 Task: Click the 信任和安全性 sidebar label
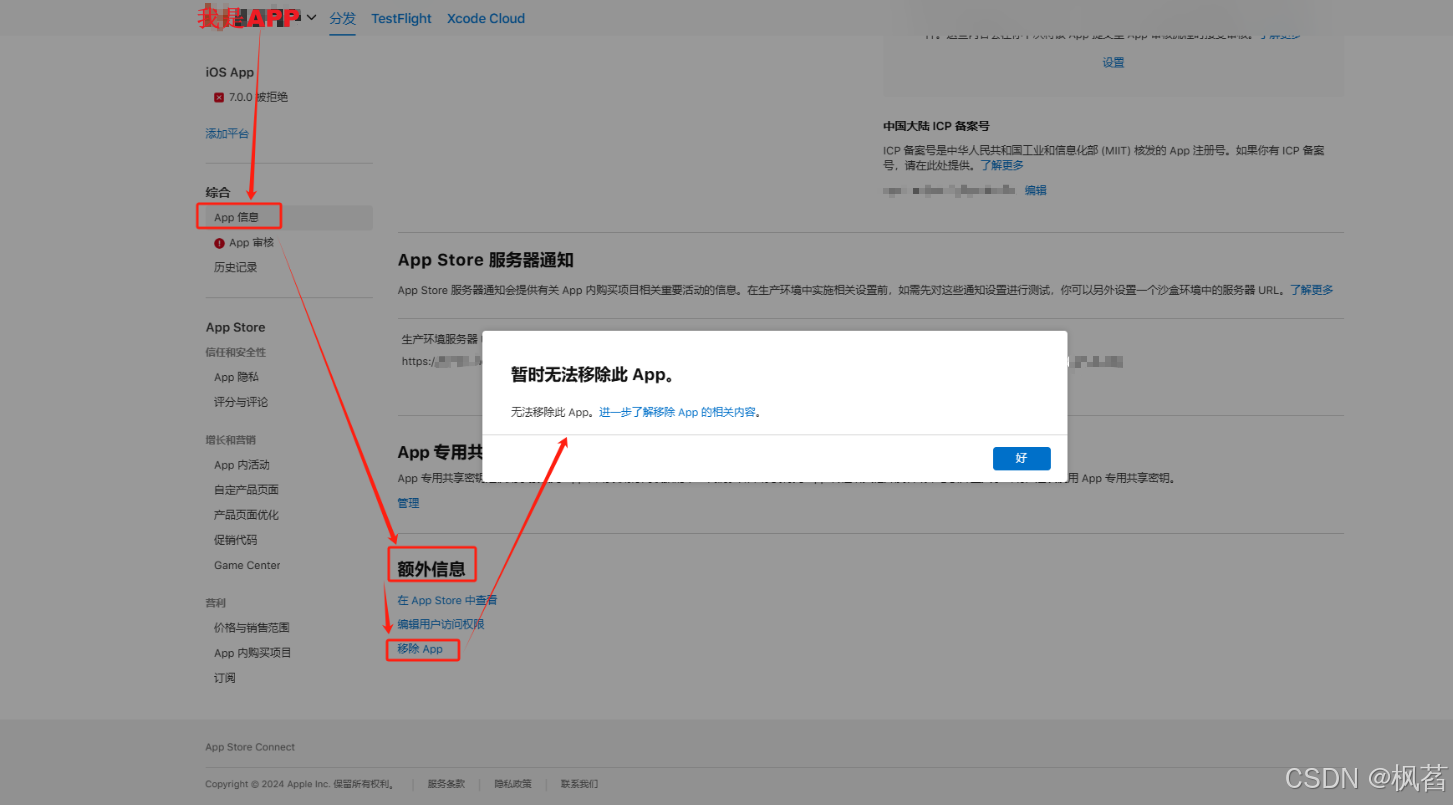(x=236, y=352)
